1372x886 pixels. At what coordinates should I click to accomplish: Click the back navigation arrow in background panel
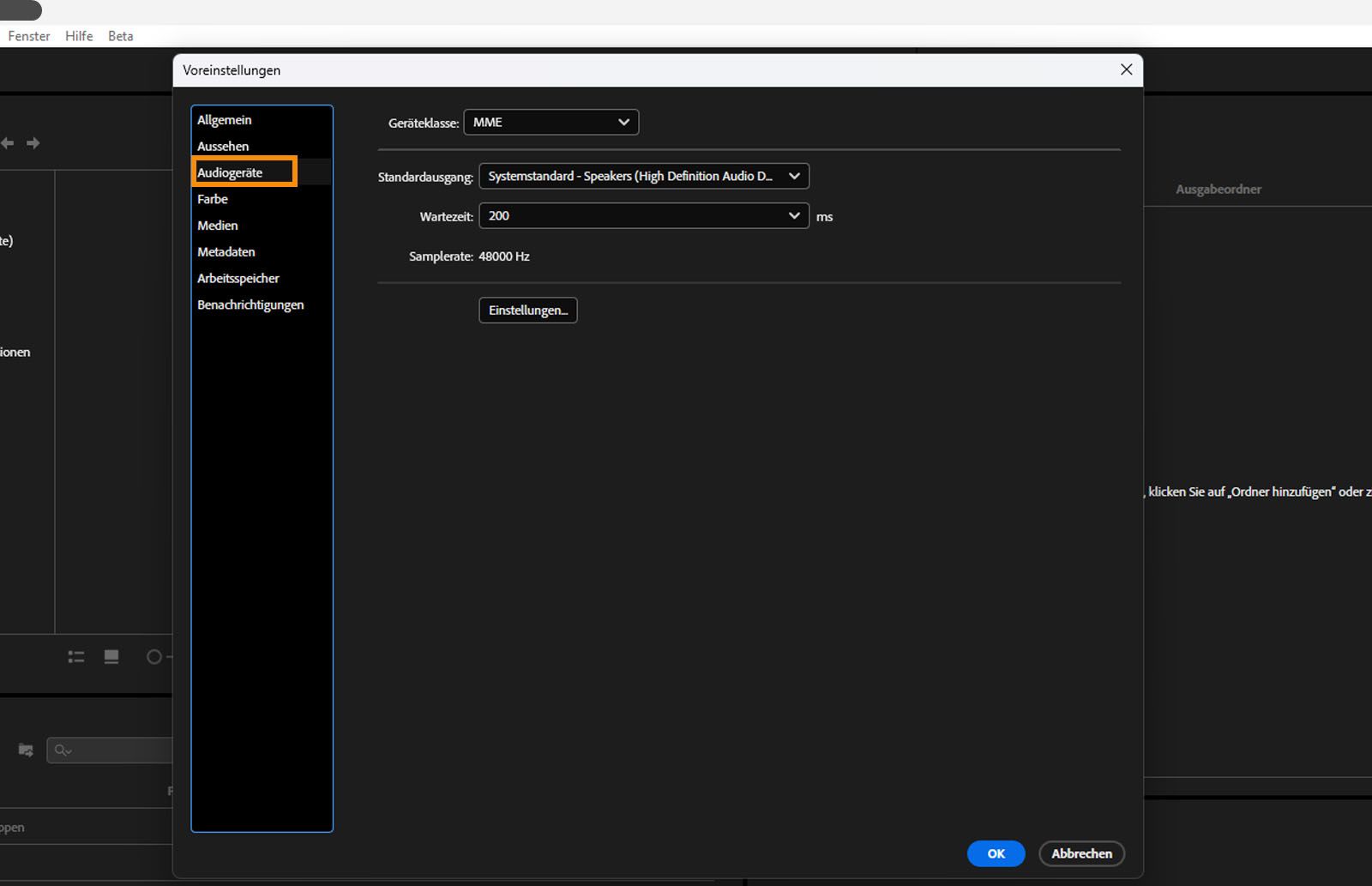coord(7,143)
